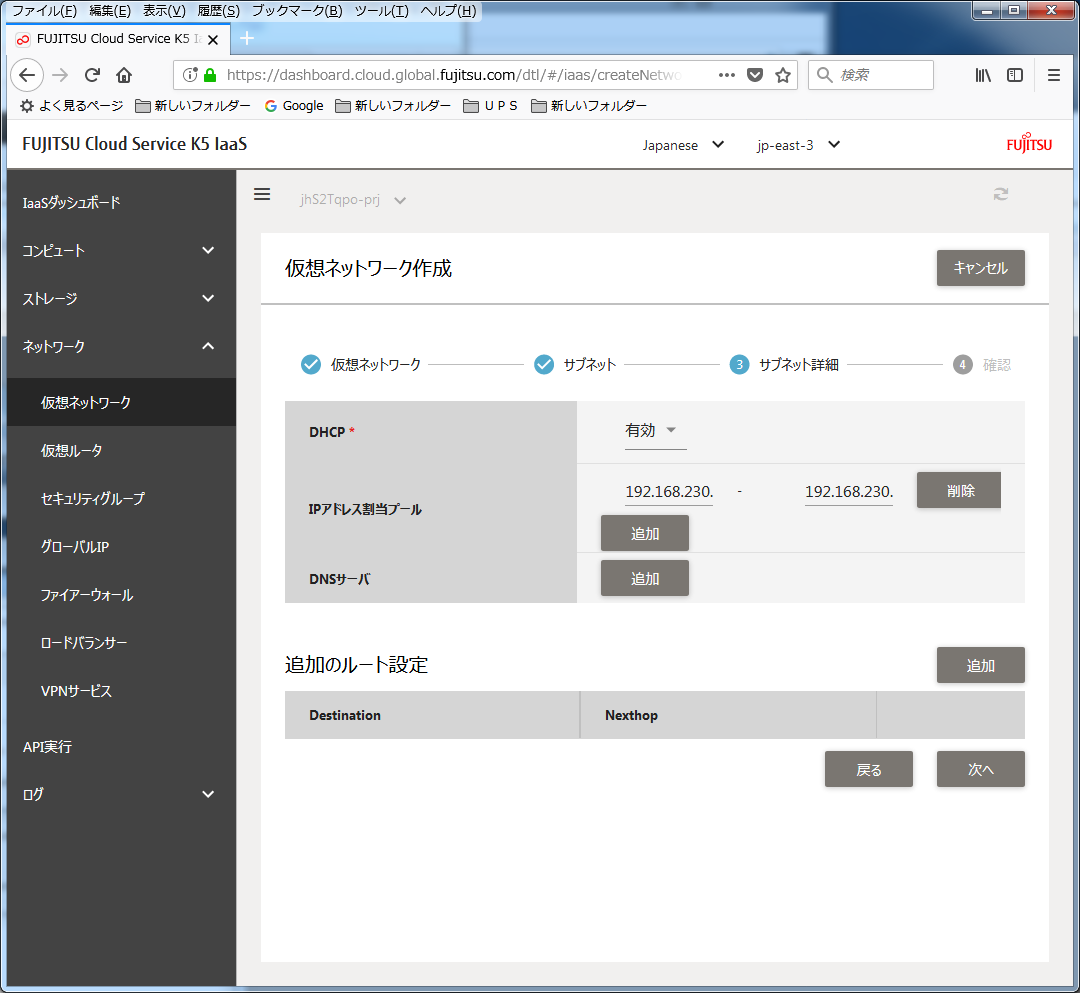The image size is (1080, 993).
Task: Open the language dropdown showing Japanese
Action: click(x=683, y=145)
